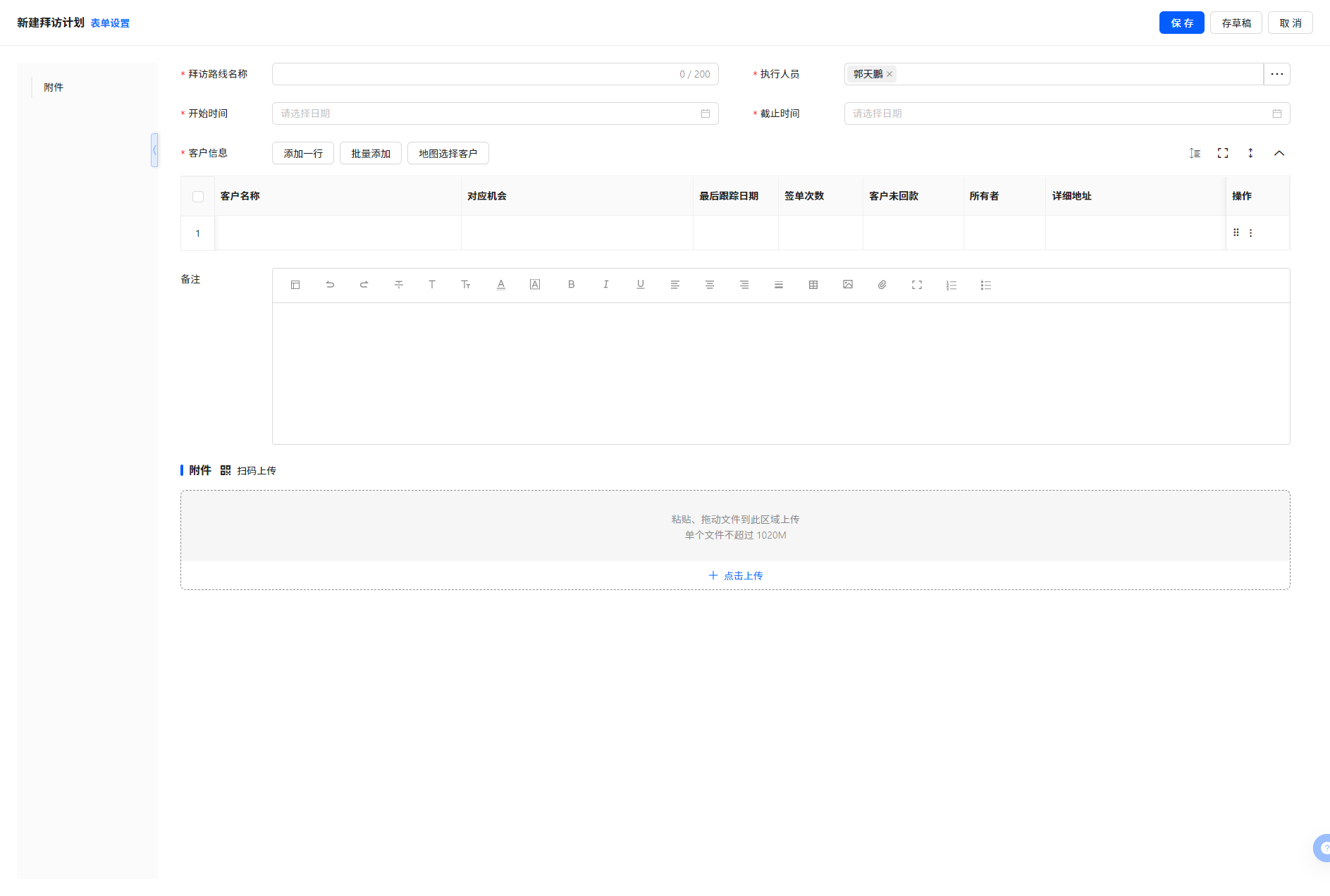This screenshot has height=896, width=1330.
Task: Open row 1 more-actions vertical dots menu
Action: pyautogui.click(x=1250, y=233)
